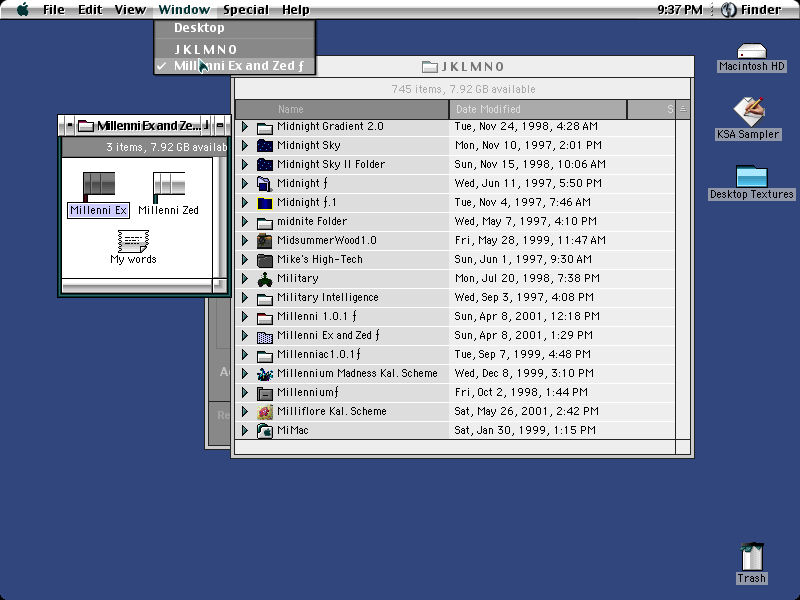
Task: Click the menu bar clock
Action: (680, 10)
